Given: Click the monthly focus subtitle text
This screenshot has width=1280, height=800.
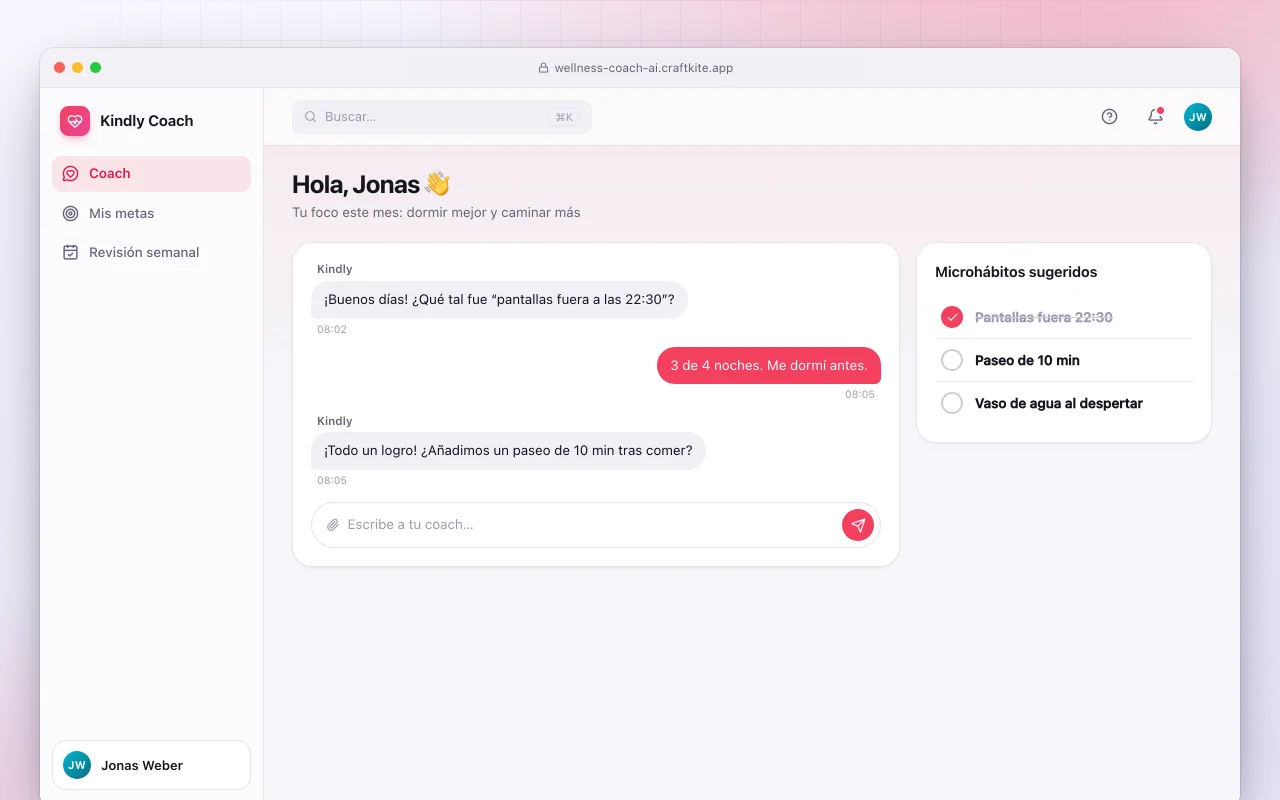Looking at the screenshot, I should pos(436,212).
